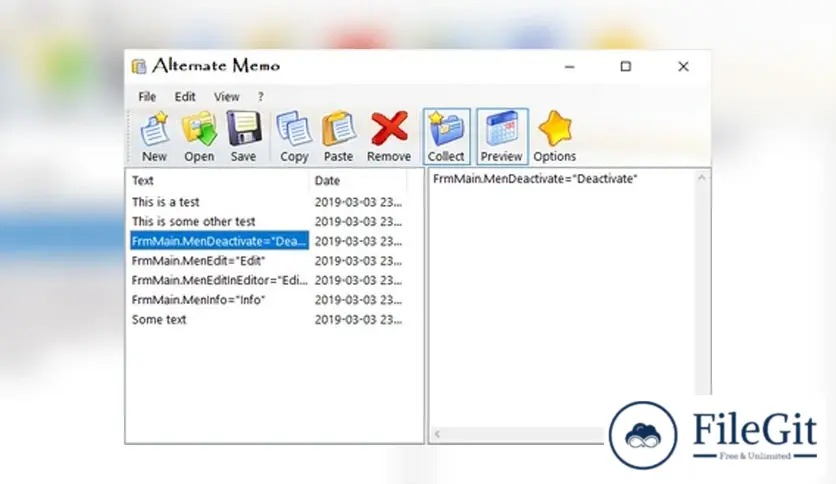Screen dimensions: 836x484
Task: Toggle the Preview pane button
Action: (502, 136)
